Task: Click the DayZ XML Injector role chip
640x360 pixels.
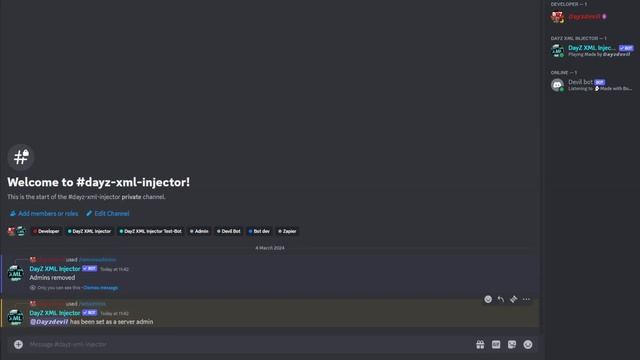Action: (89, 231)
